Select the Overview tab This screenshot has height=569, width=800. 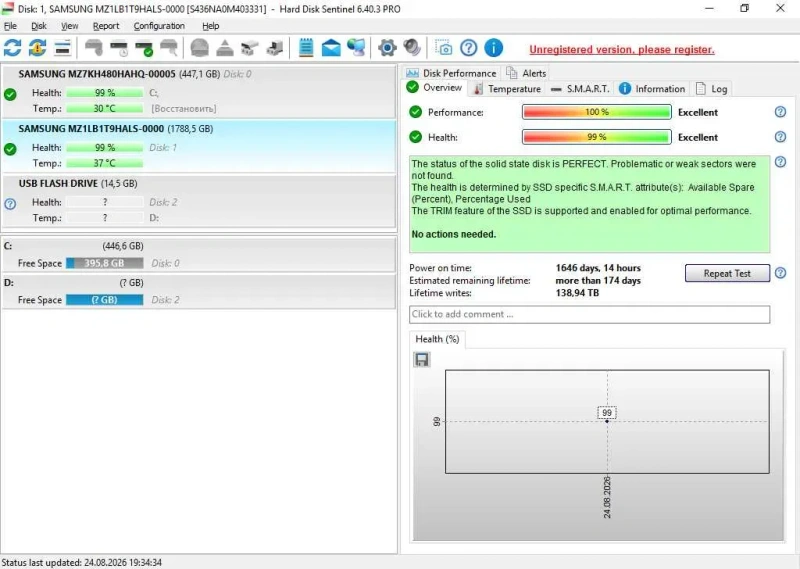tap(434, 88)
